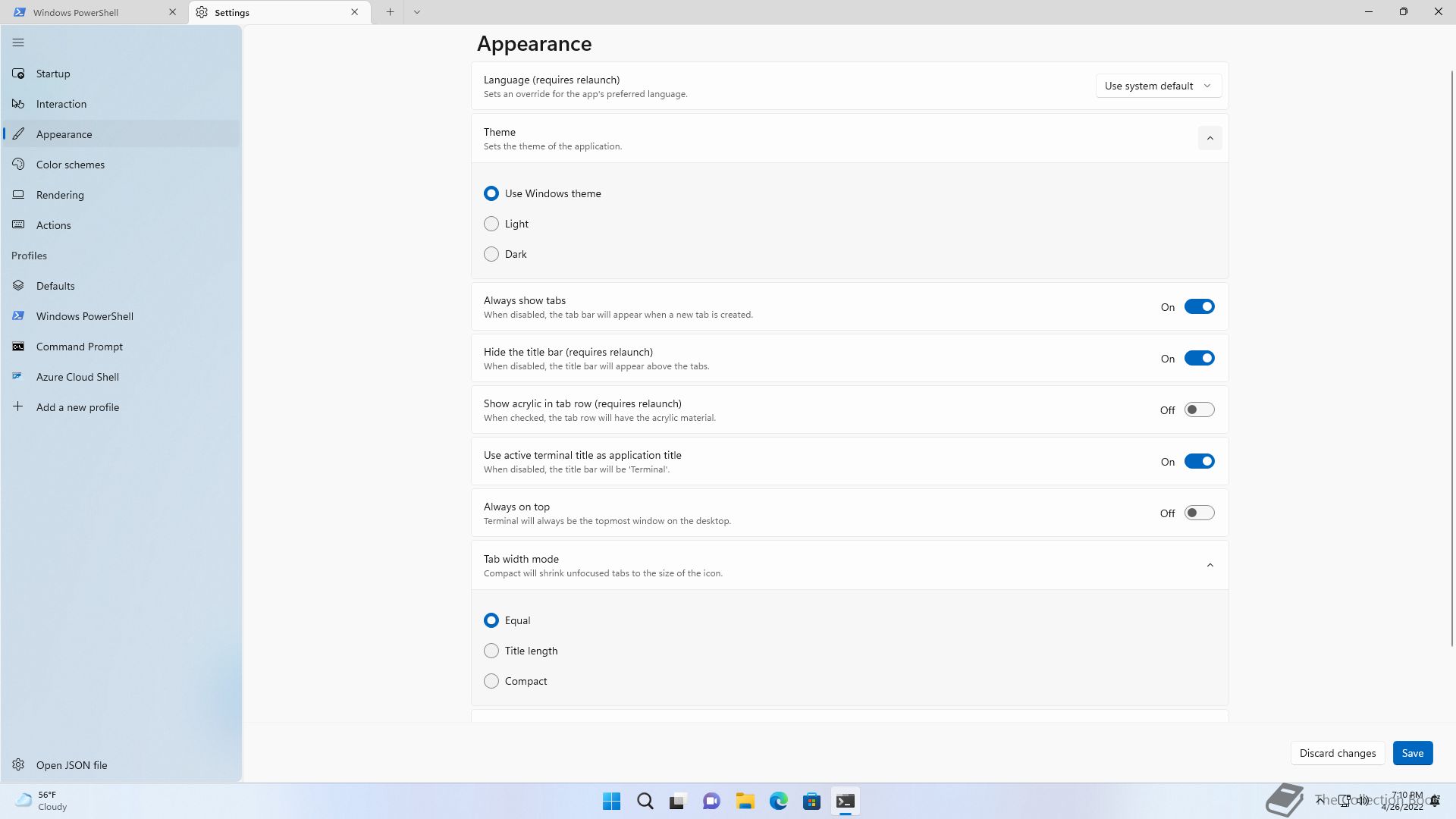Select the Dark theme option
This screenshot has height=819, width=1456.
click(491, 254)
